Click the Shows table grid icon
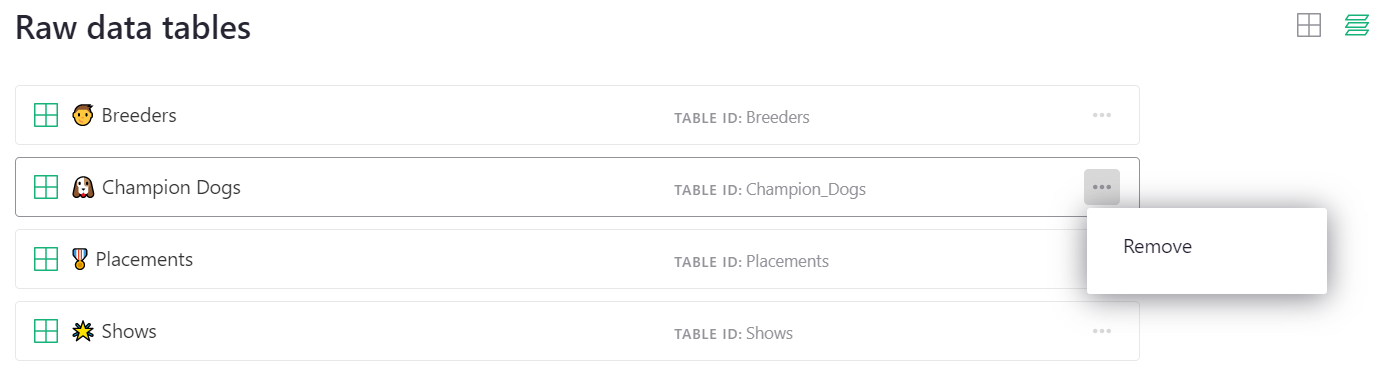The width and height of the screenshot is (1400, 387). (x=46, y=331)
